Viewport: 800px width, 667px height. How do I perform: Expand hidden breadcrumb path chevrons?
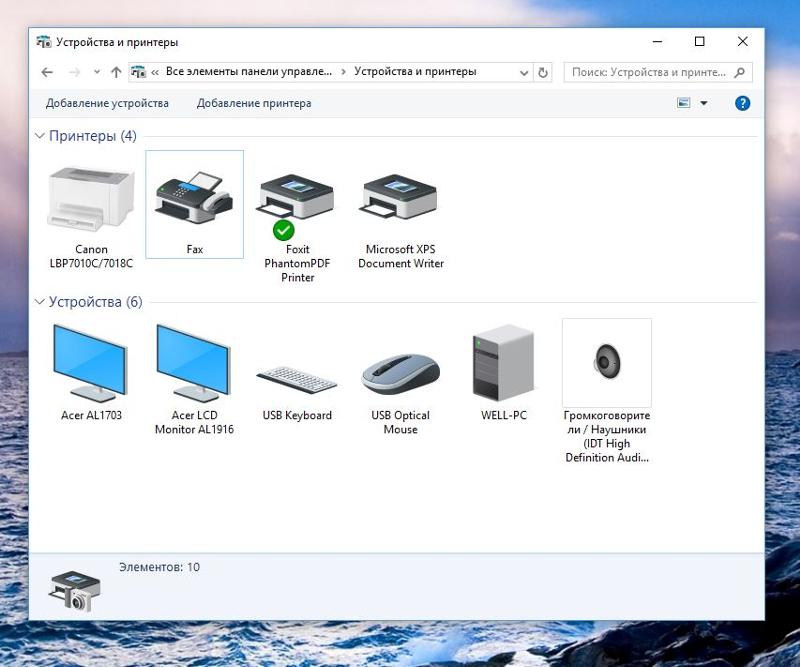click(155, 72)
